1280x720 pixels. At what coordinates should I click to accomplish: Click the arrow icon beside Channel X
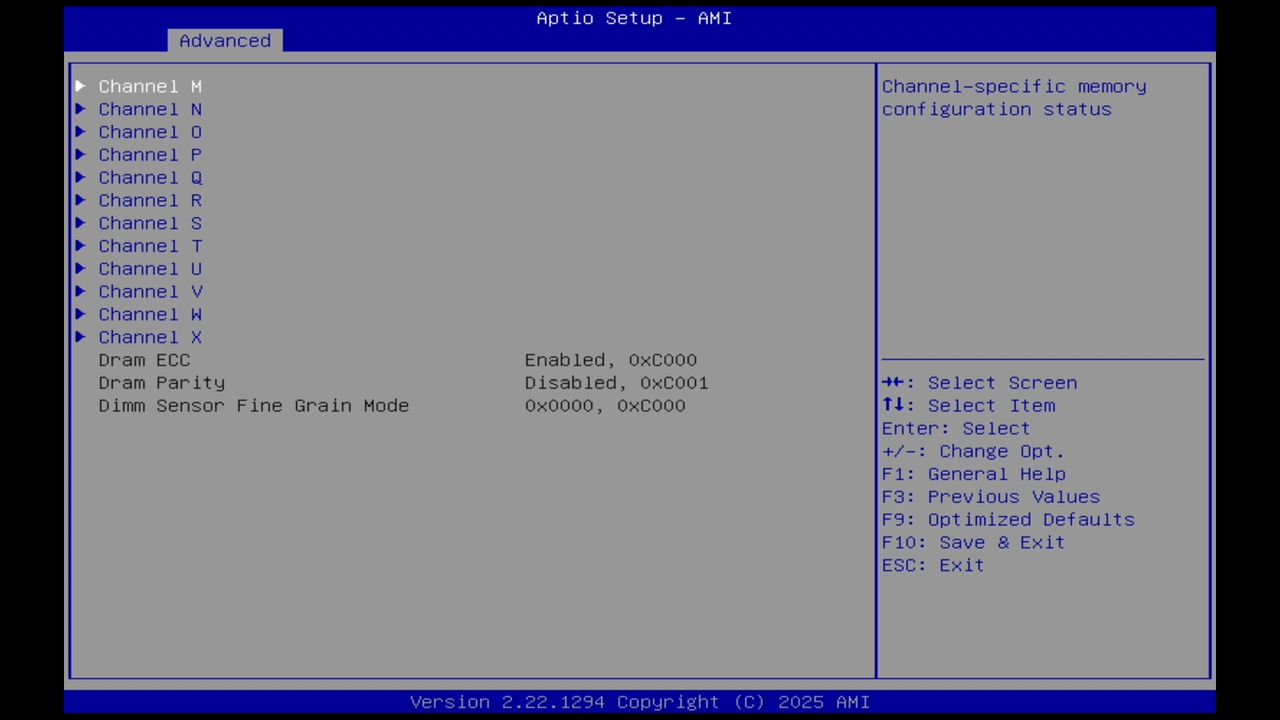81,337
